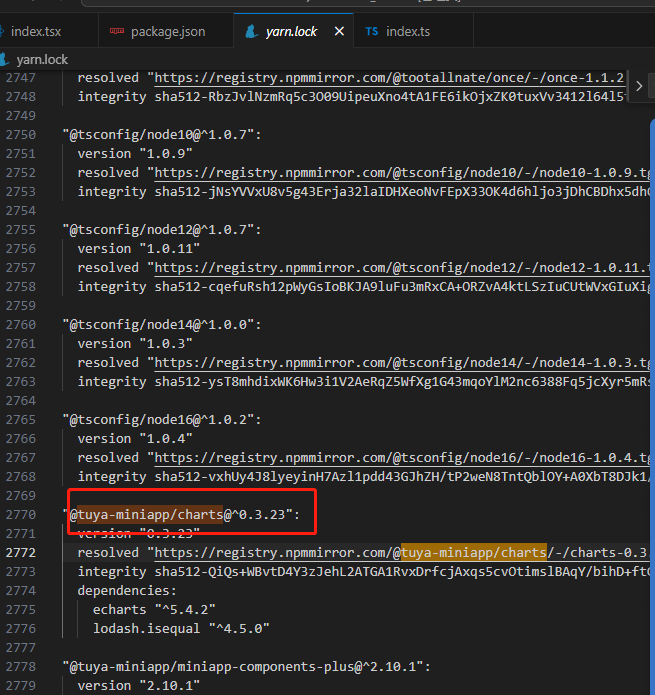The height and width of the screenshot is (695, 655).
Task: Click integrity sha512-jNsYVVxU8v5g43 line
Action: (363, 192)
